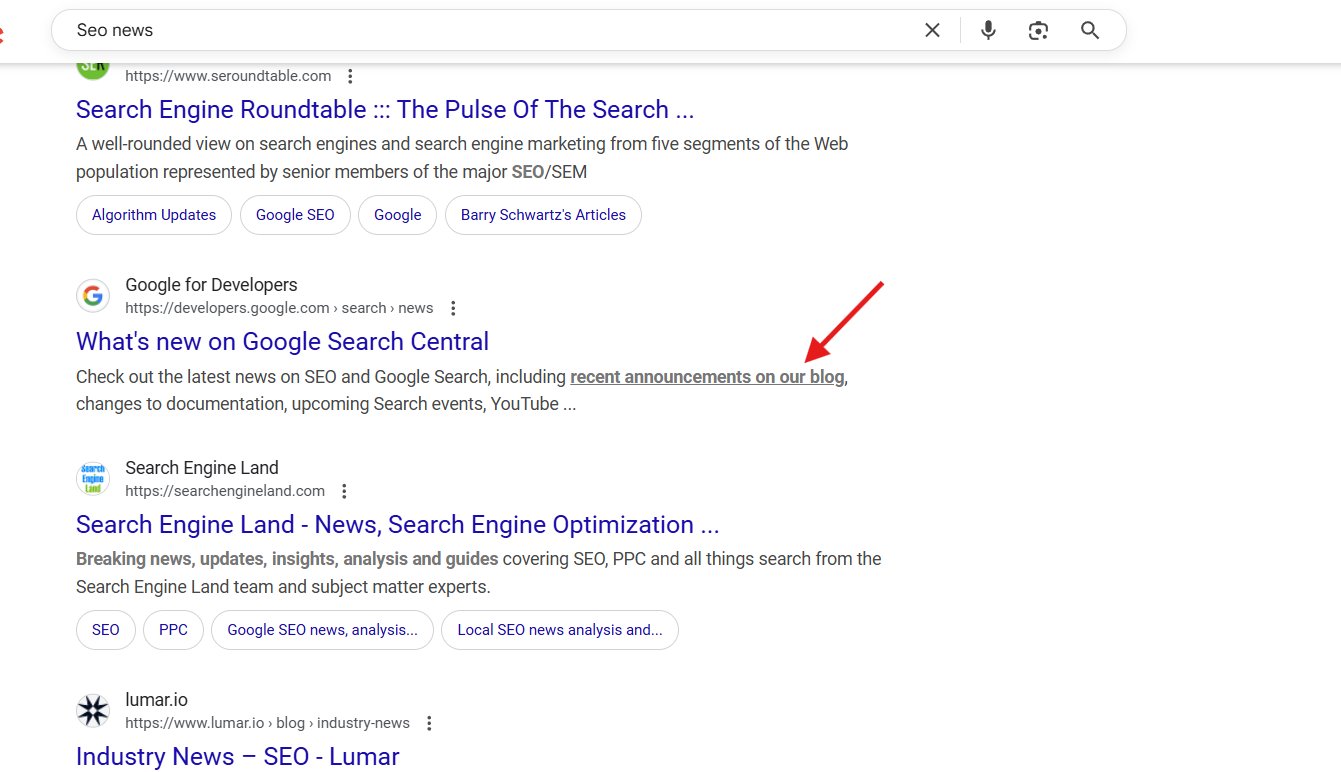Click the Search Engine Land favicon
Screen dimensions: 1341x772
pos(93,479)
